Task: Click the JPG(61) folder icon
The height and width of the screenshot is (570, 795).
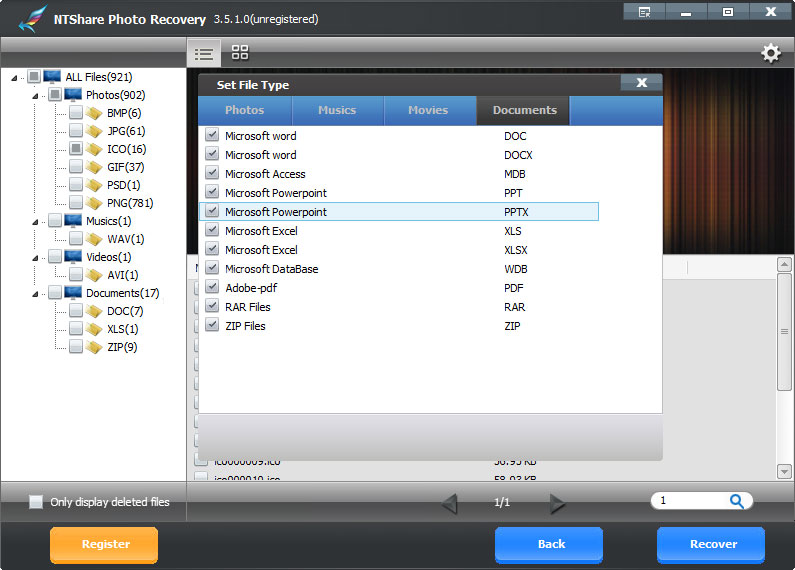Action: coord(94,131)
